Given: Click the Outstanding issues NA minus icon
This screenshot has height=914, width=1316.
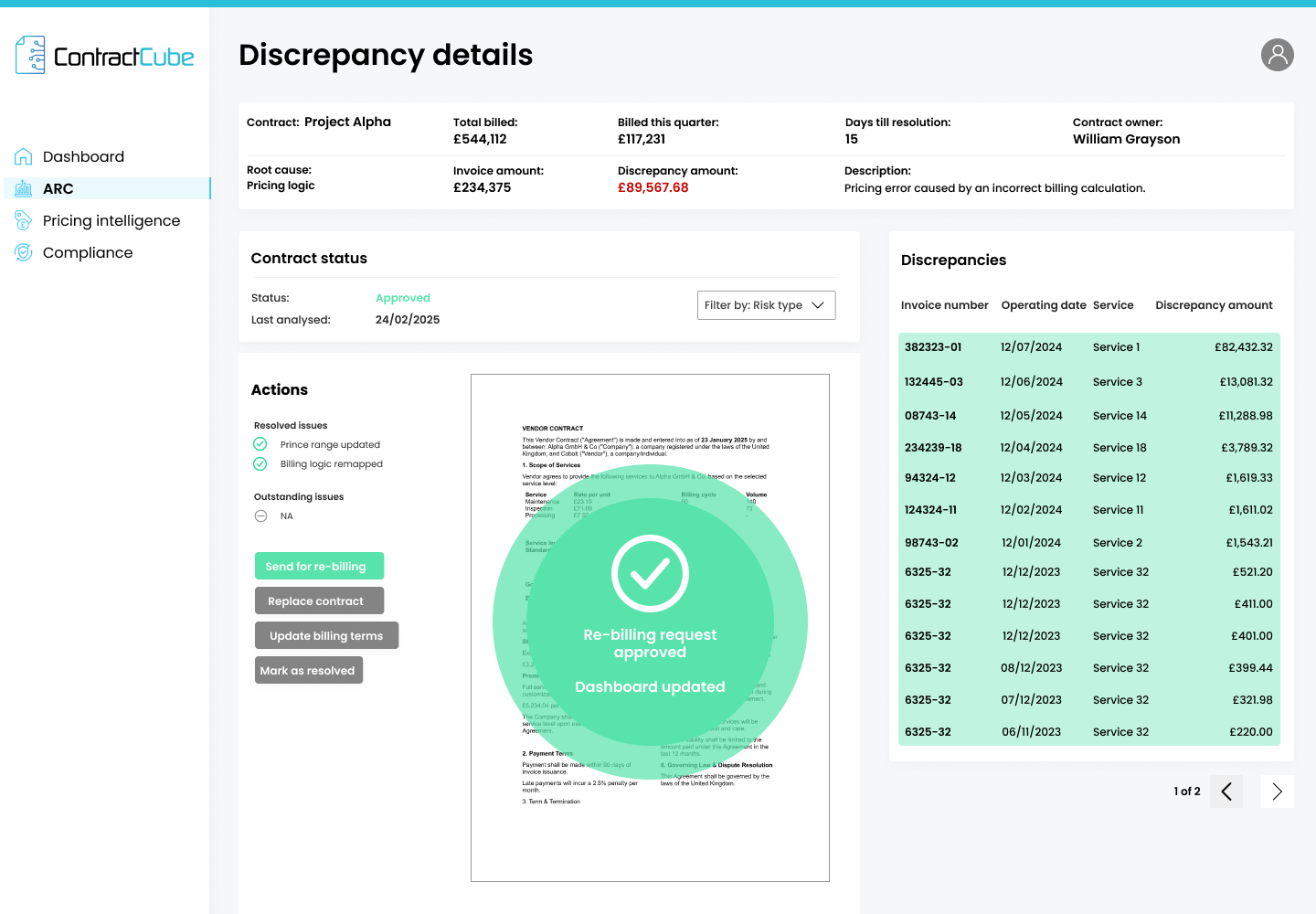Looking at the screenshot, I should pyautogui.click(x=260, y=516).
